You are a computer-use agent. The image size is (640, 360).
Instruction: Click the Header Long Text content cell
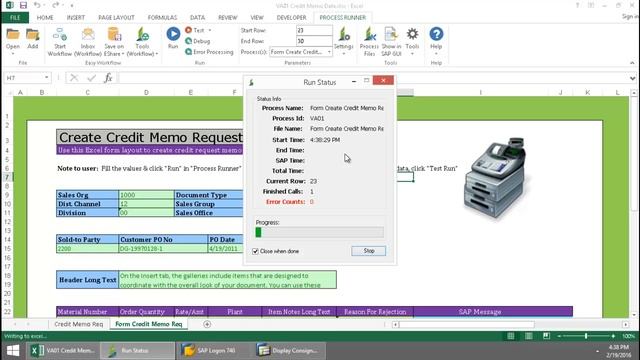coord(227,280)
